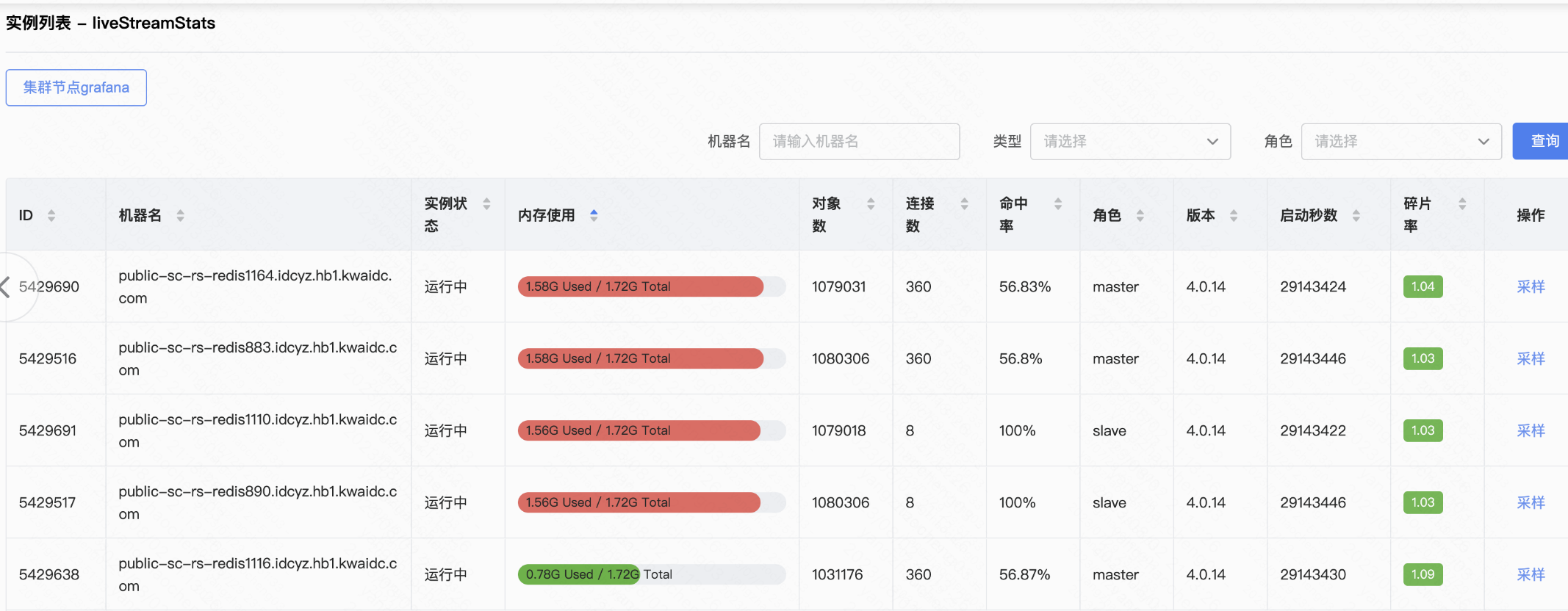
Task: Click green 0.78G Used memory bar
Action: pyautogui.click(x=579, y=574)
